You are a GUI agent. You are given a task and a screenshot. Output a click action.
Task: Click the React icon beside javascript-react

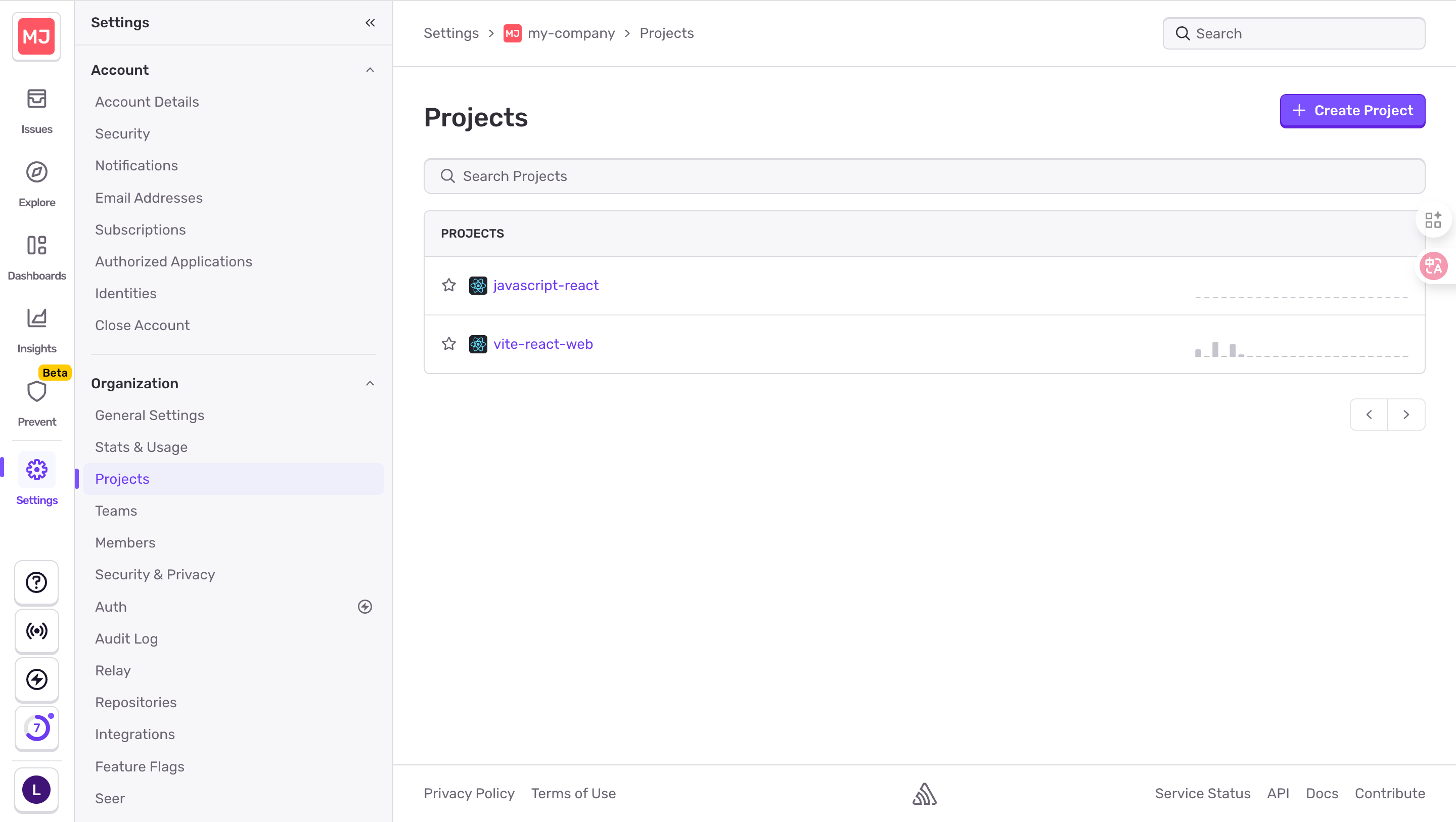point(478,286)
